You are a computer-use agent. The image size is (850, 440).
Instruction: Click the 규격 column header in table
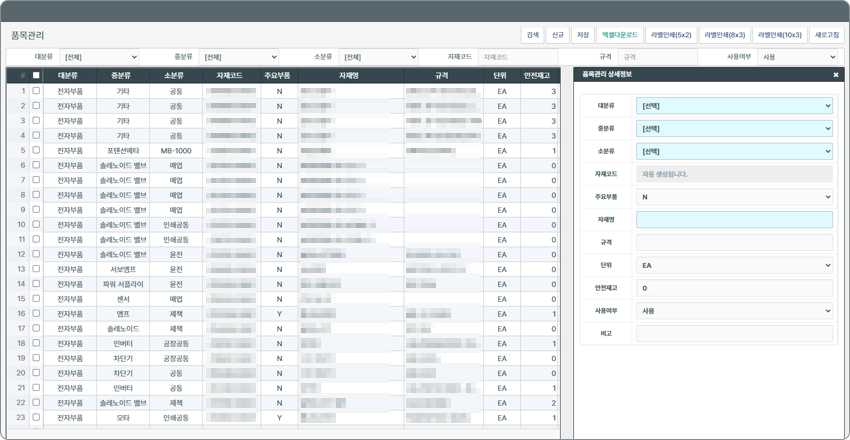pos(443,76)
